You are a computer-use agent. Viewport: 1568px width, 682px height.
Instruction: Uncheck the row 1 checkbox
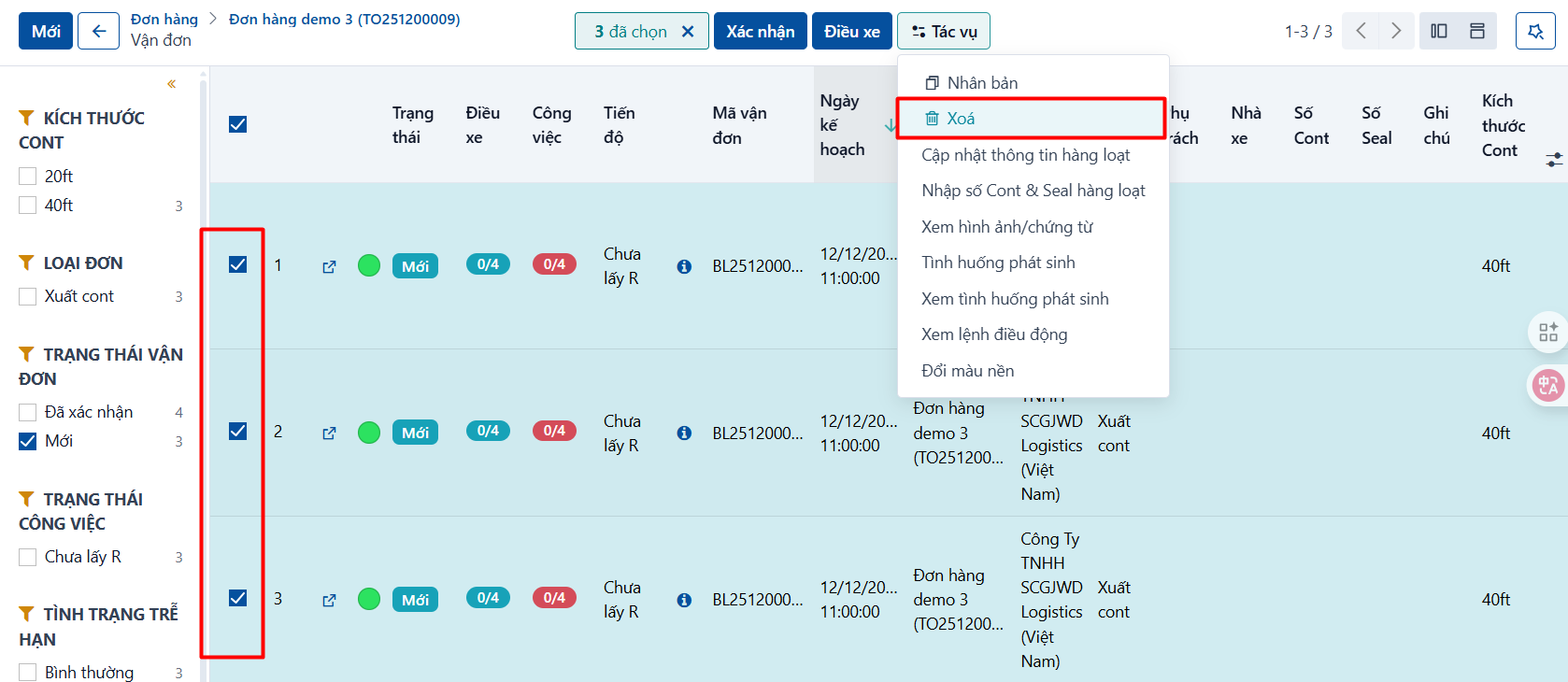coord(238,264)
